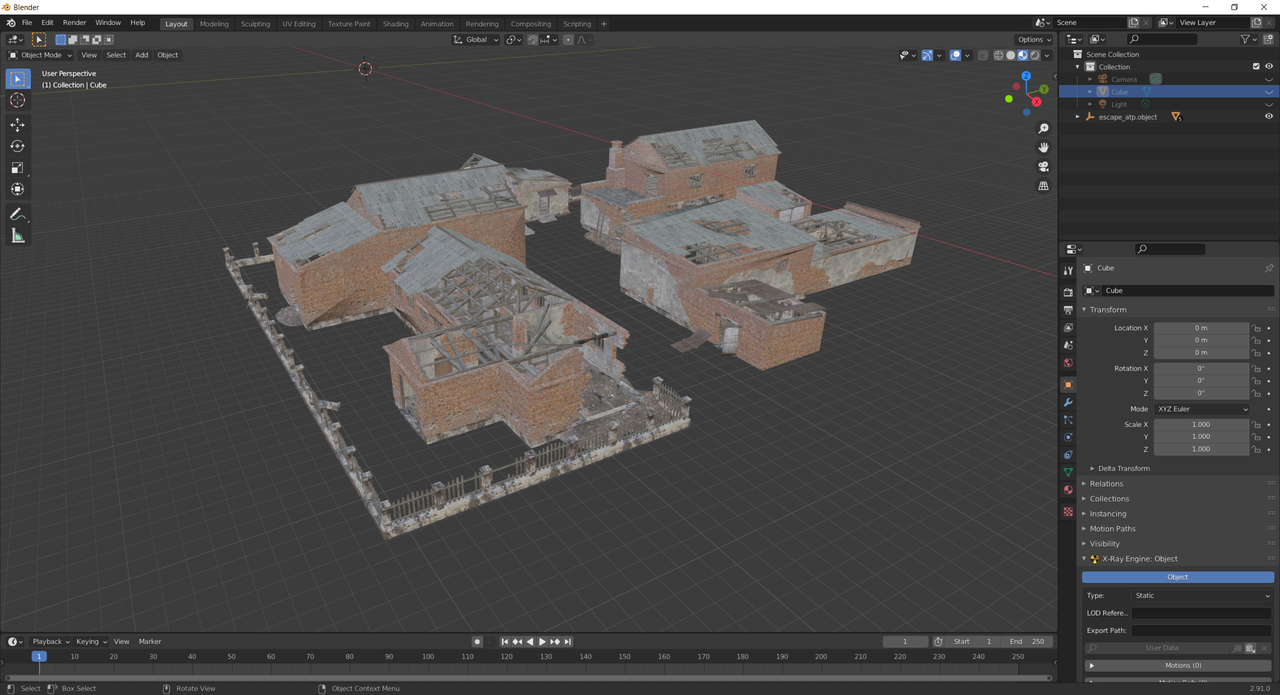
Task: Open the File menu
Action: coord(27,23)
